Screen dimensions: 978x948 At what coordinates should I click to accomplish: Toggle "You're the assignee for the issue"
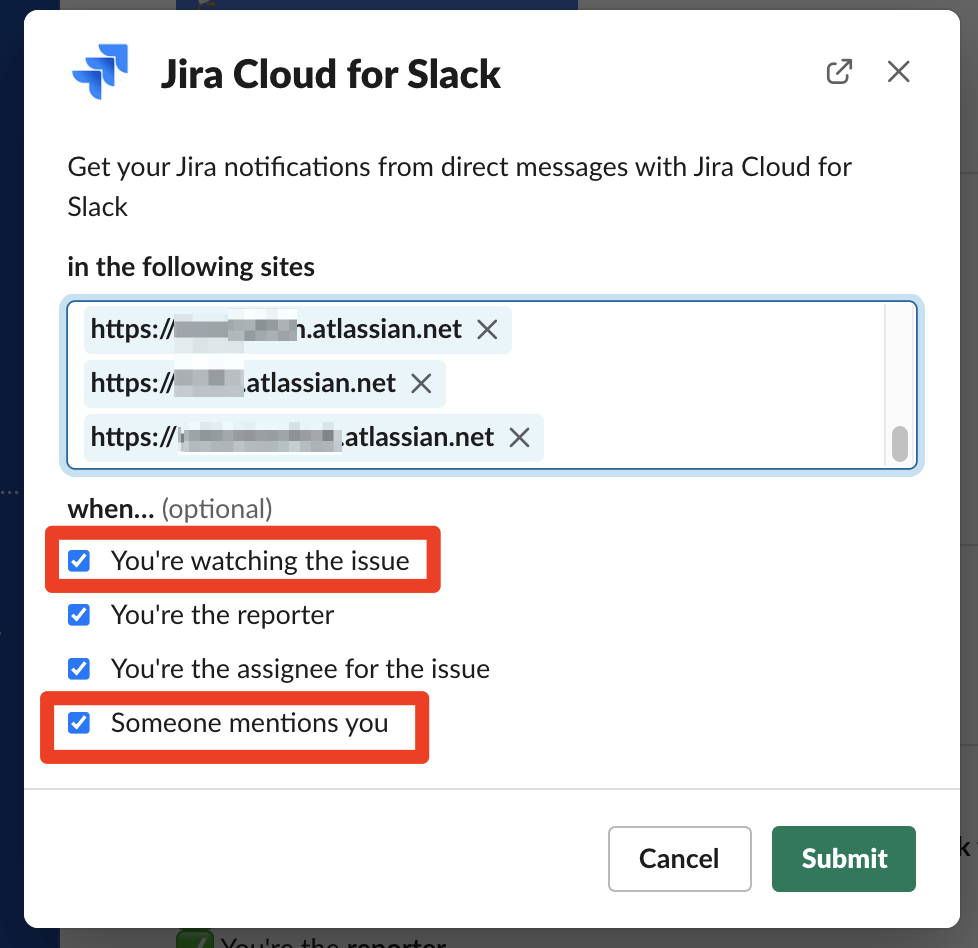[x=79, y=669]
